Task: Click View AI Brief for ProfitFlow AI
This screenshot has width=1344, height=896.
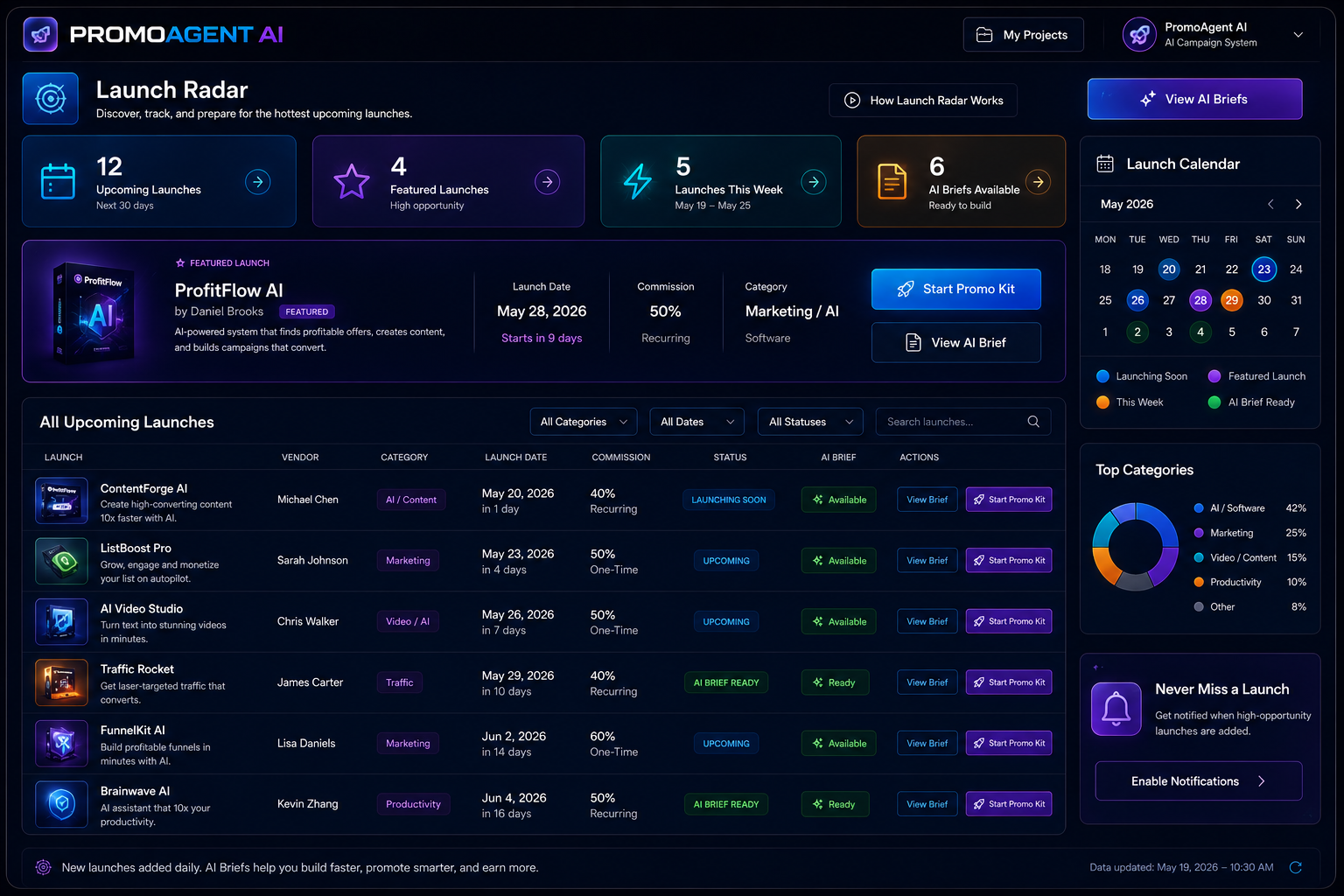Action: tap(956, 342)
